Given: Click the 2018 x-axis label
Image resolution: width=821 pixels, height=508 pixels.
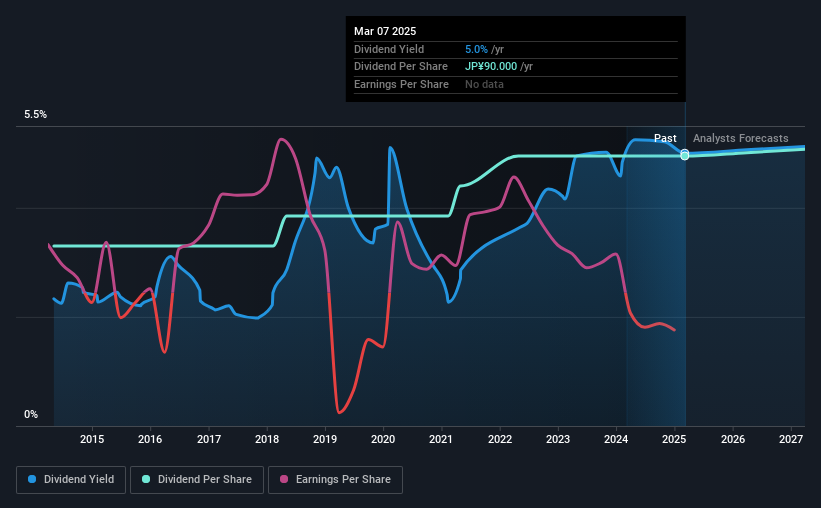Looking at the screenshot, I should 267,439.
